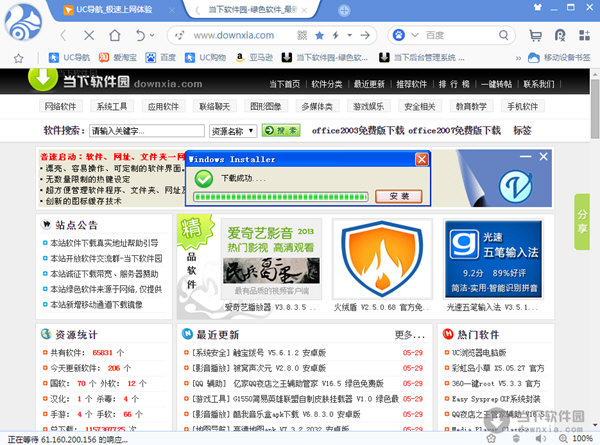The image size is (600, 445).
Task: Click the go arrow in address bar
Action: pos(365,36)
